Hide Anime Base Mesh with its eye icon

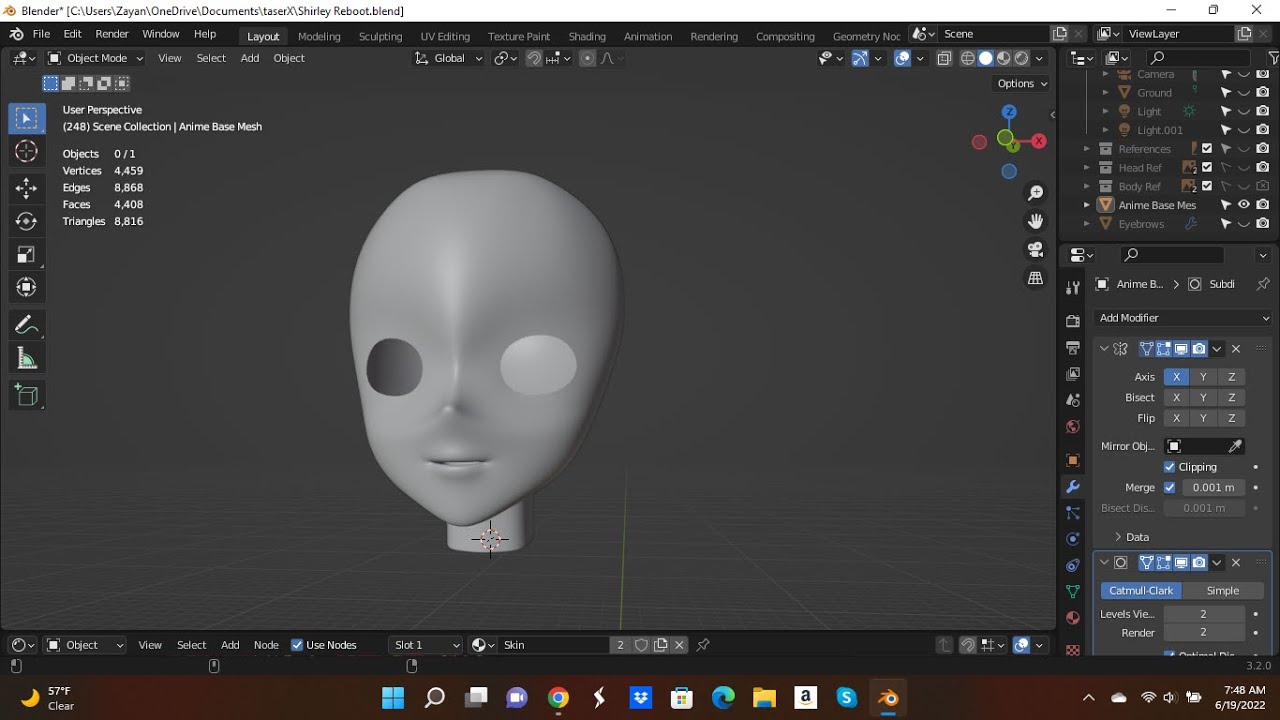[1244, 205]
